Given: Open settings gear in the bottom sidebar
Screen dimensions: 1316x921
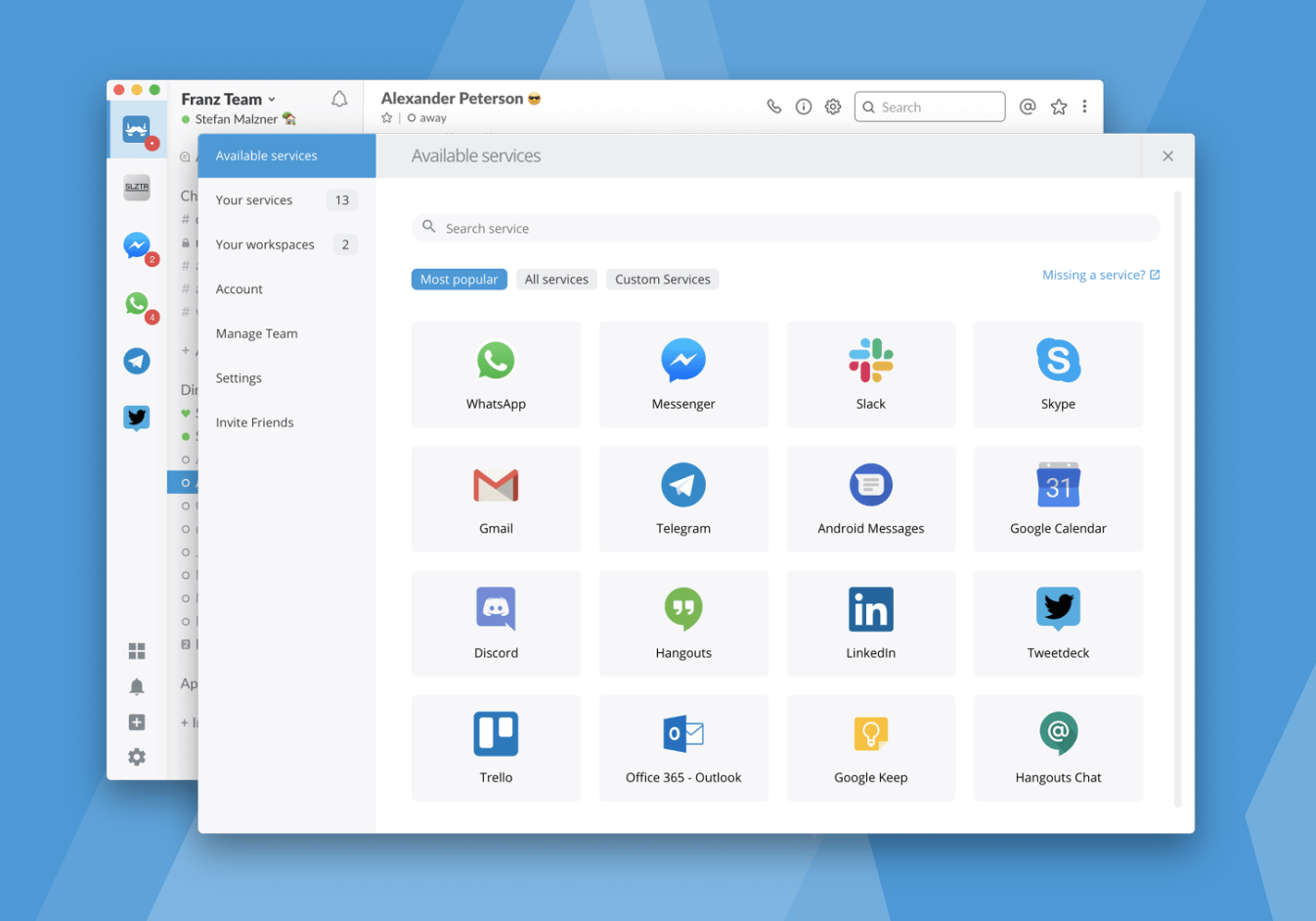Looking at the screenshot, I should [137, 757].
